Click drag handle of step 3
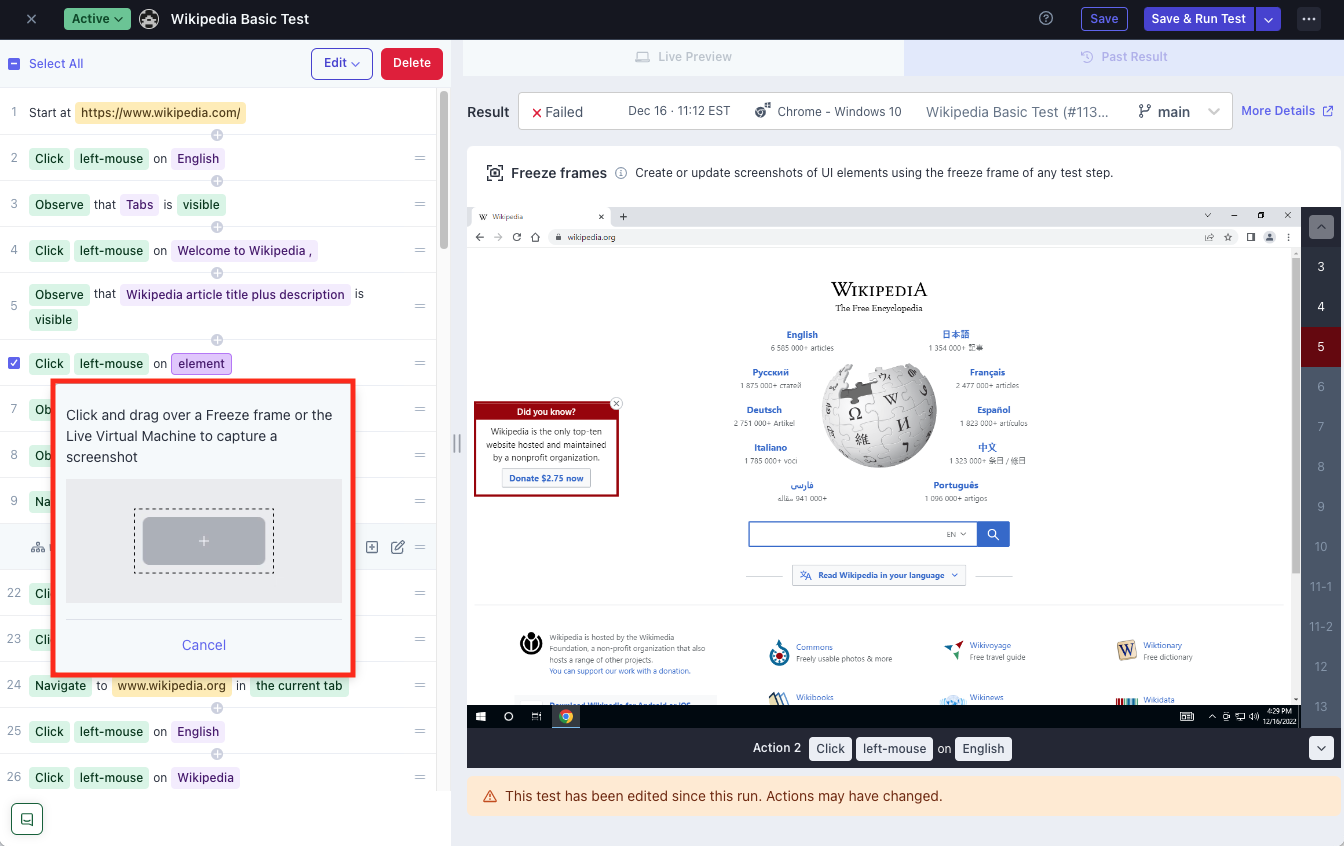Viewport: 1344px width, 846px height. pyautogui.click(x=420, y=204)
